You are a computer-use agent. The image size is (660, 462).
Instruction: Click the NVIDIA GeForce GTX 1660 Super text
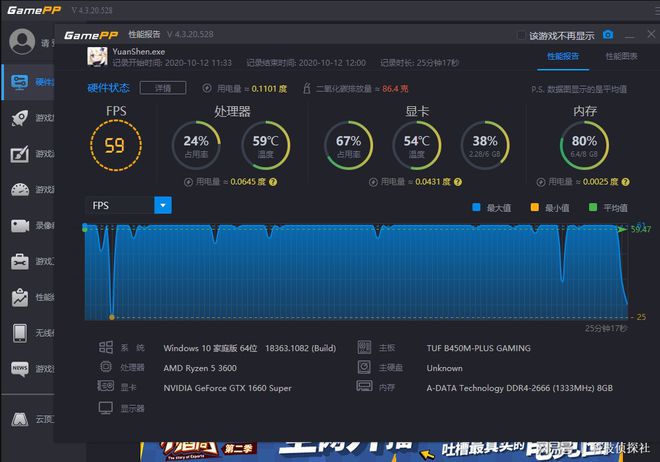point(227,388)
